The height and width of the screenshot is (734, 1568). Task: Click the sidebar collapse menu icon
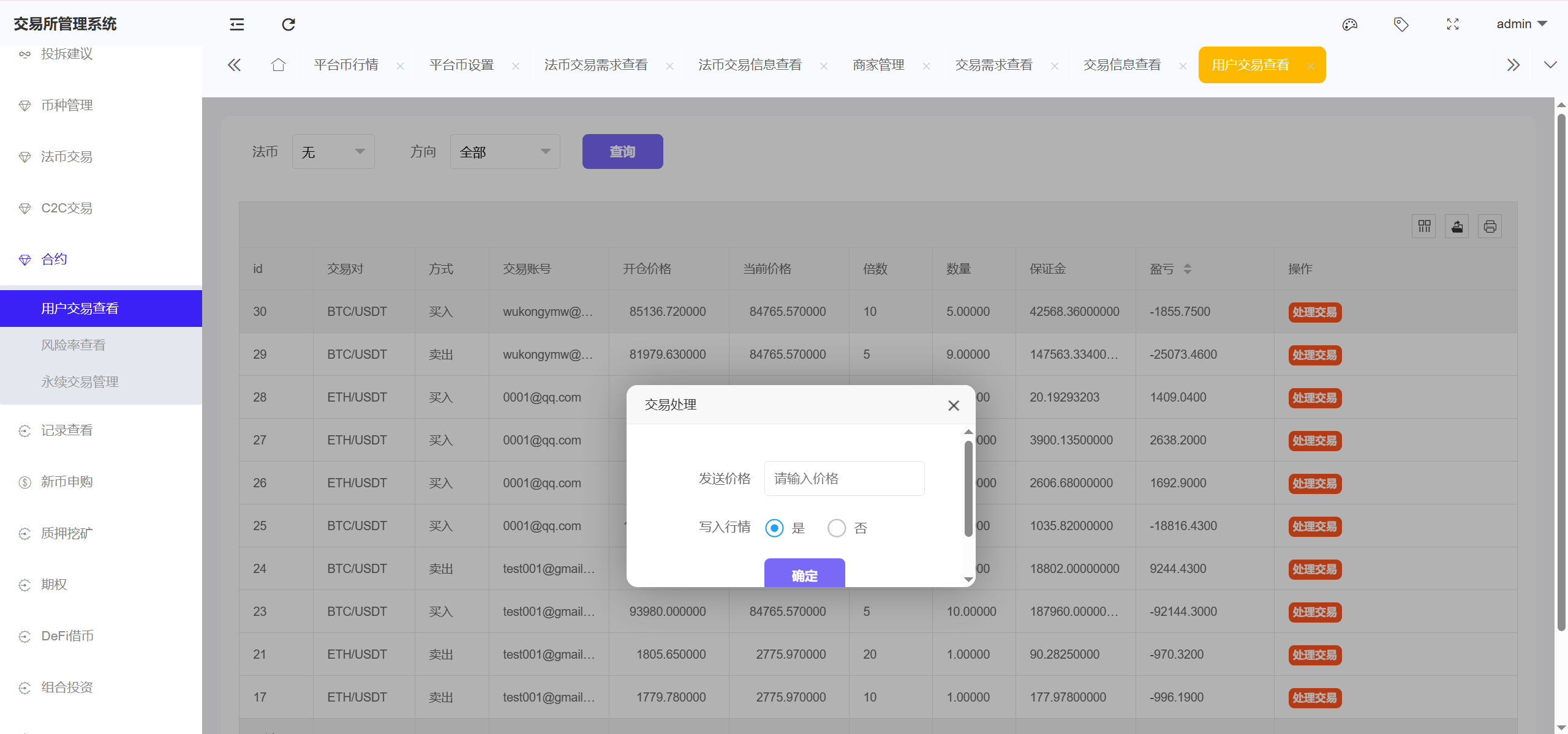tap(236, 24)
